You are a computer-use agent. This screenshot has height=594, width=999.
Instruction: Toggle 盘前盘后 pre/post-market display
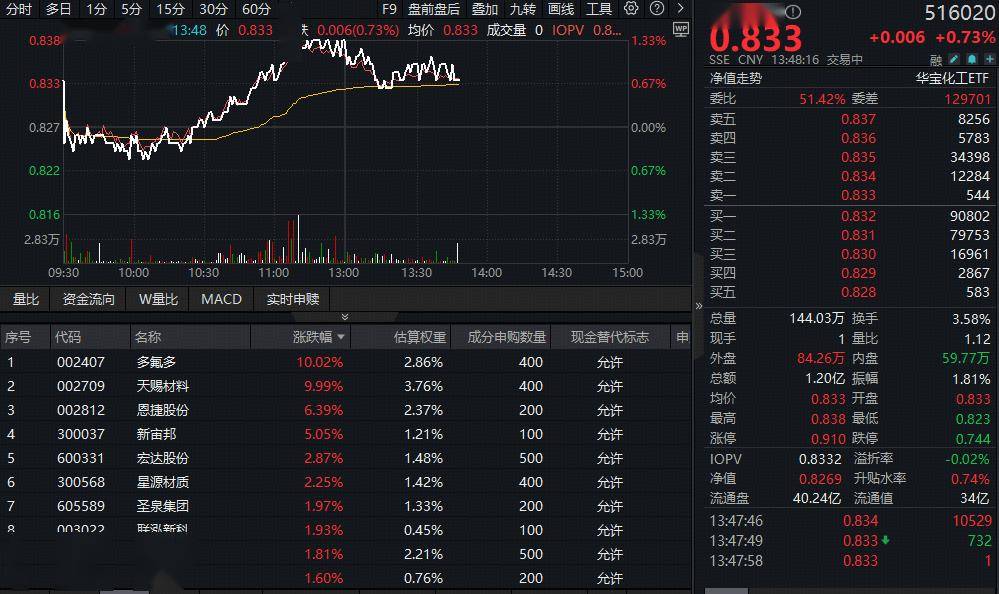[x=434, y=9]
